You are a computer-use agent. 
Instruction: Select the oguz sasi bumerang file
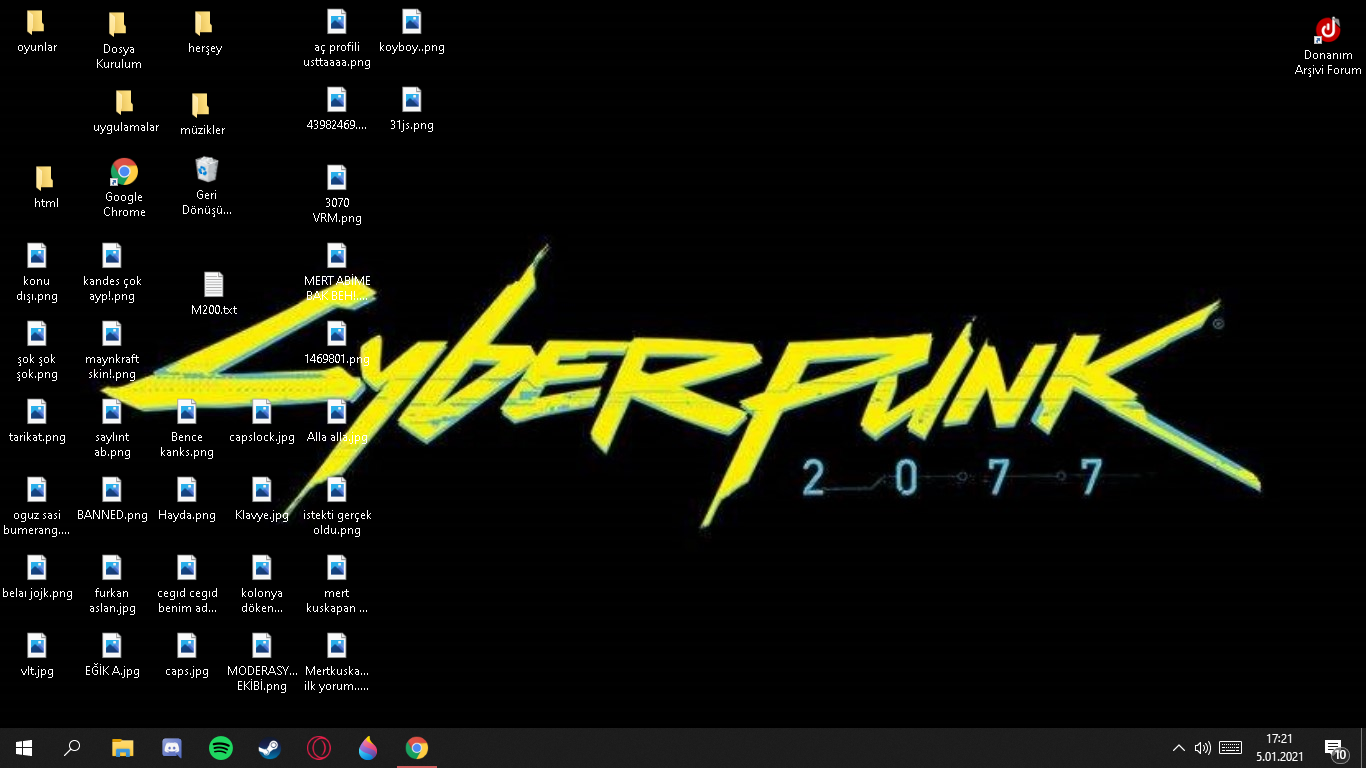(37, 507)
